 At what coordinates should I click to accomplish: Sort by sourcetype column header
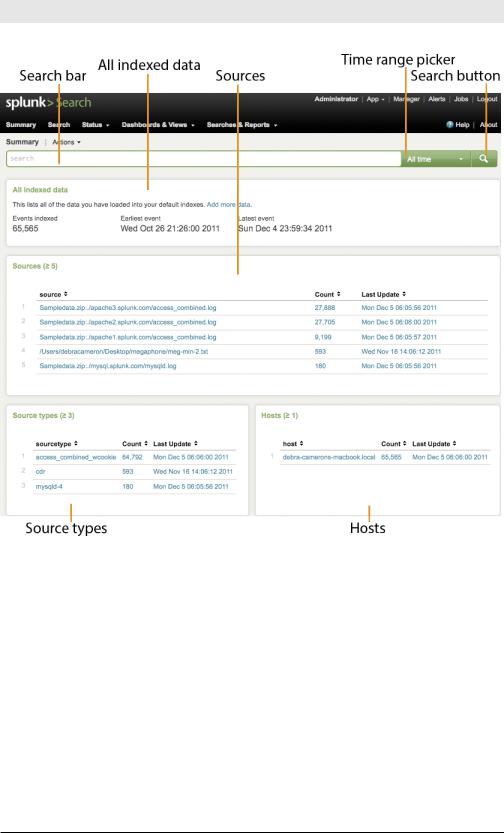click(x=57, y=444)
